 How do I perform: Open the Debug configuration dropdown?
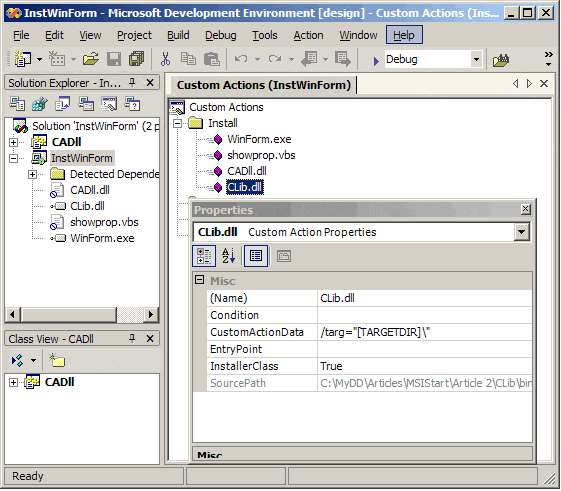(x=476, y=59)
